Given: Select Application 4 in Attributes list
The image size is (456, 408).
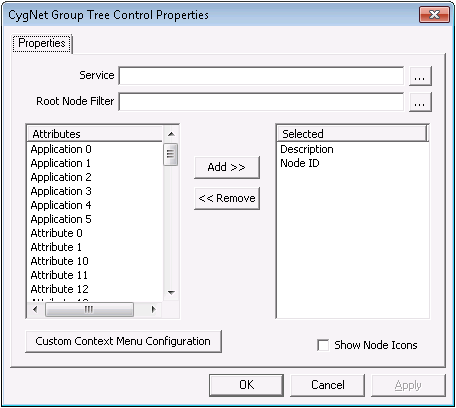Looking at the screenshot, I should tap(61, 205).
